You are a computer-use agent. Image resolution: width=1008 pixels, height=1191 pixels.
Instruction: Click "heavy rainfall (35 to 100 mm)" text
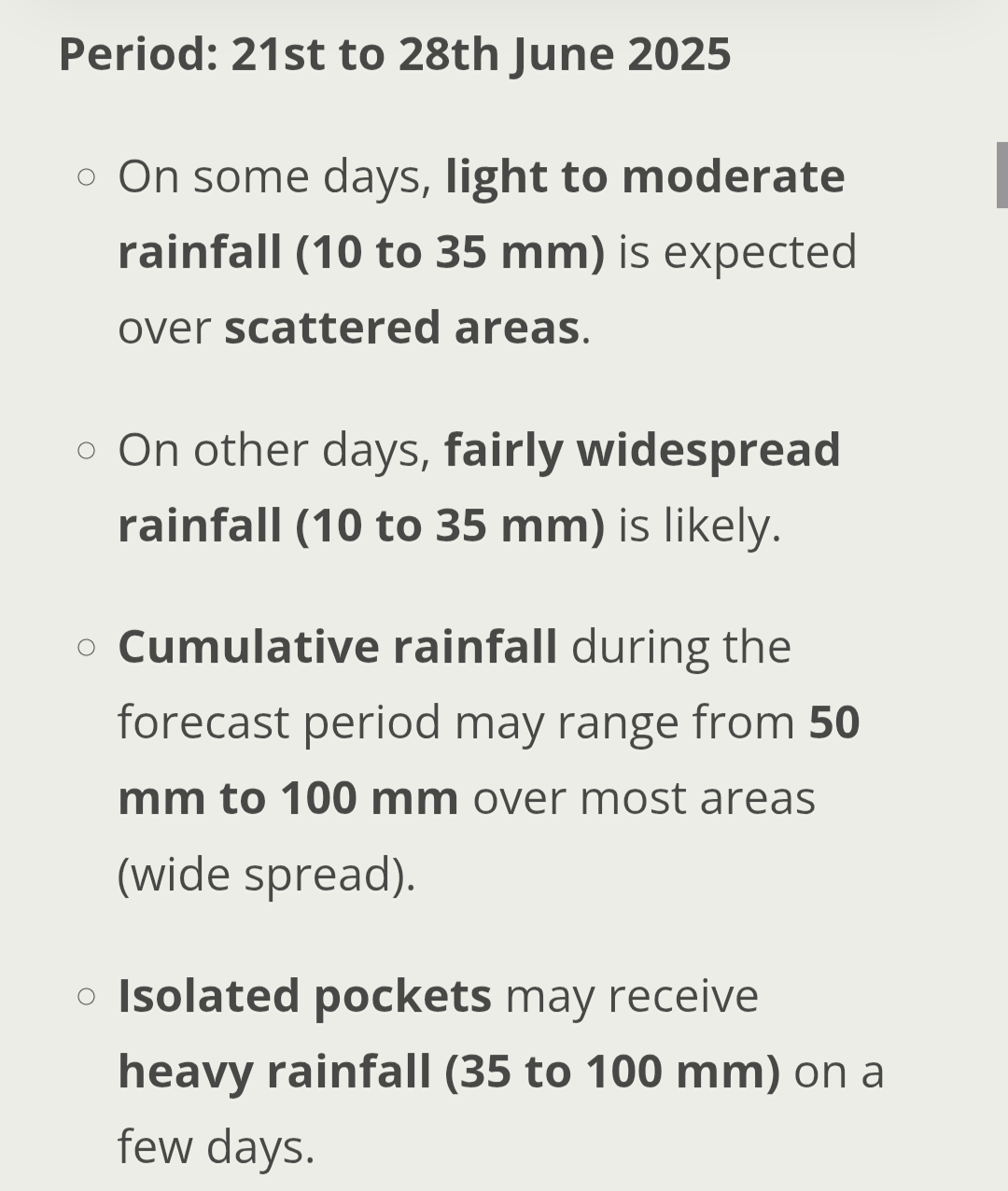[x=449, y=1072]
